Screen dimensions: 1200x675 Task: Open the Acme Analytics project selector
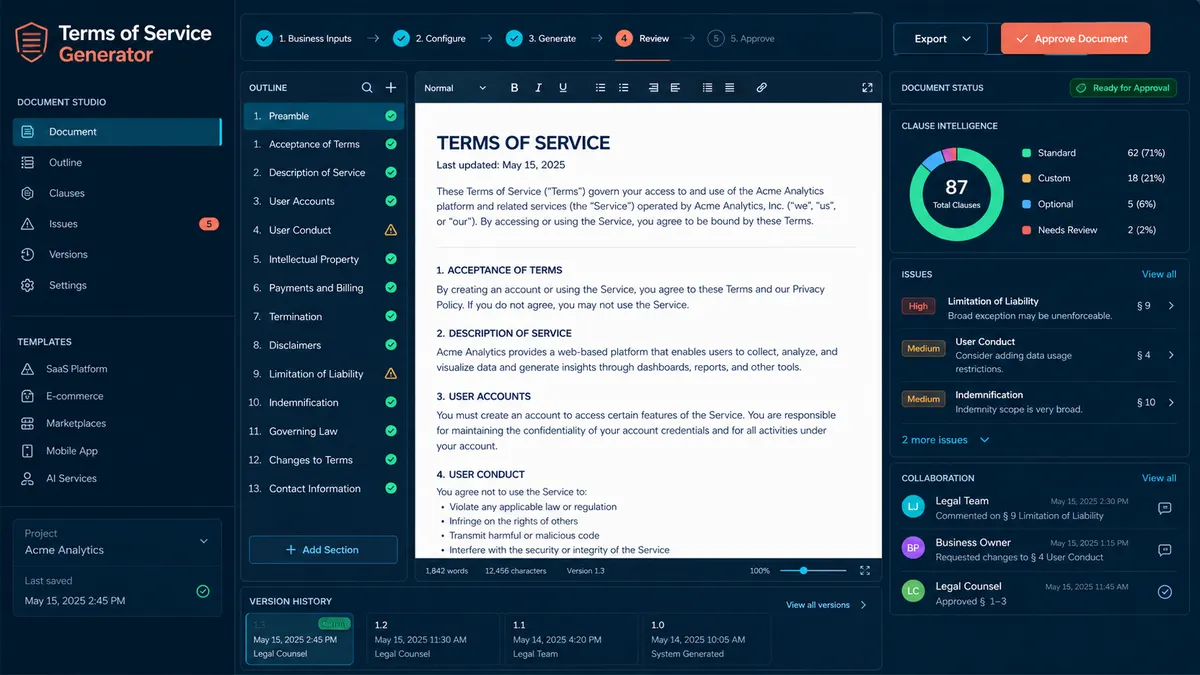click(x=118, y=542)
